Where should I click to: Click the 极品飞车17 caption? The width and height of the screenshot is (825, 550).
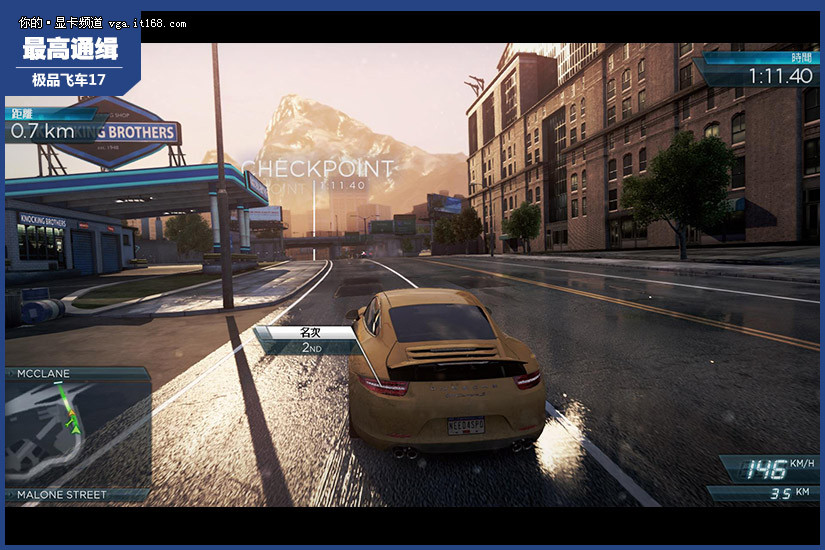click(68, 80)
